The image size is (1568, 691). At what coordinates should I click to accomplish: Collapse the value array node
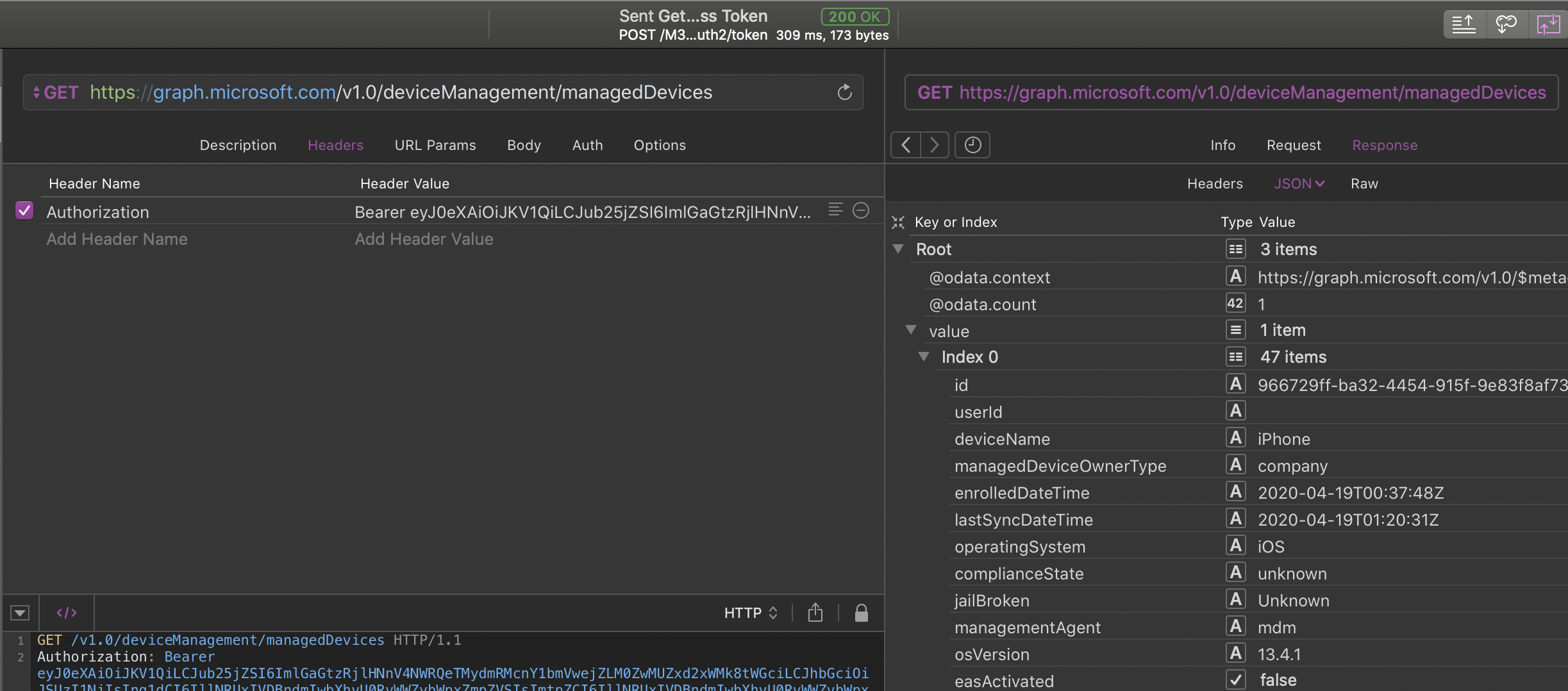[x=911, y=330]
